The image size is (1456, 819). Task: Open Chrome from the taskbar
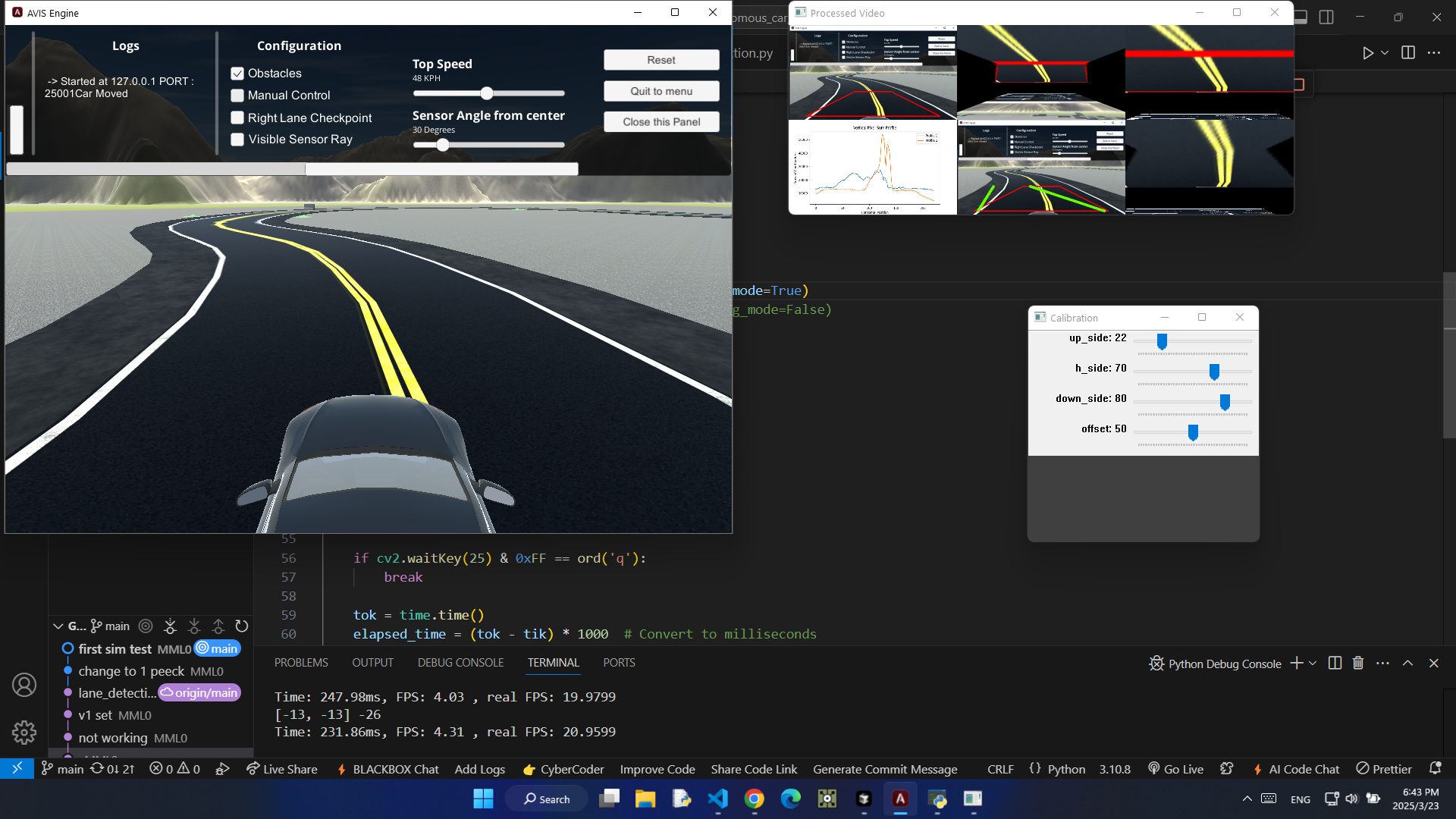tap(754, 799)
